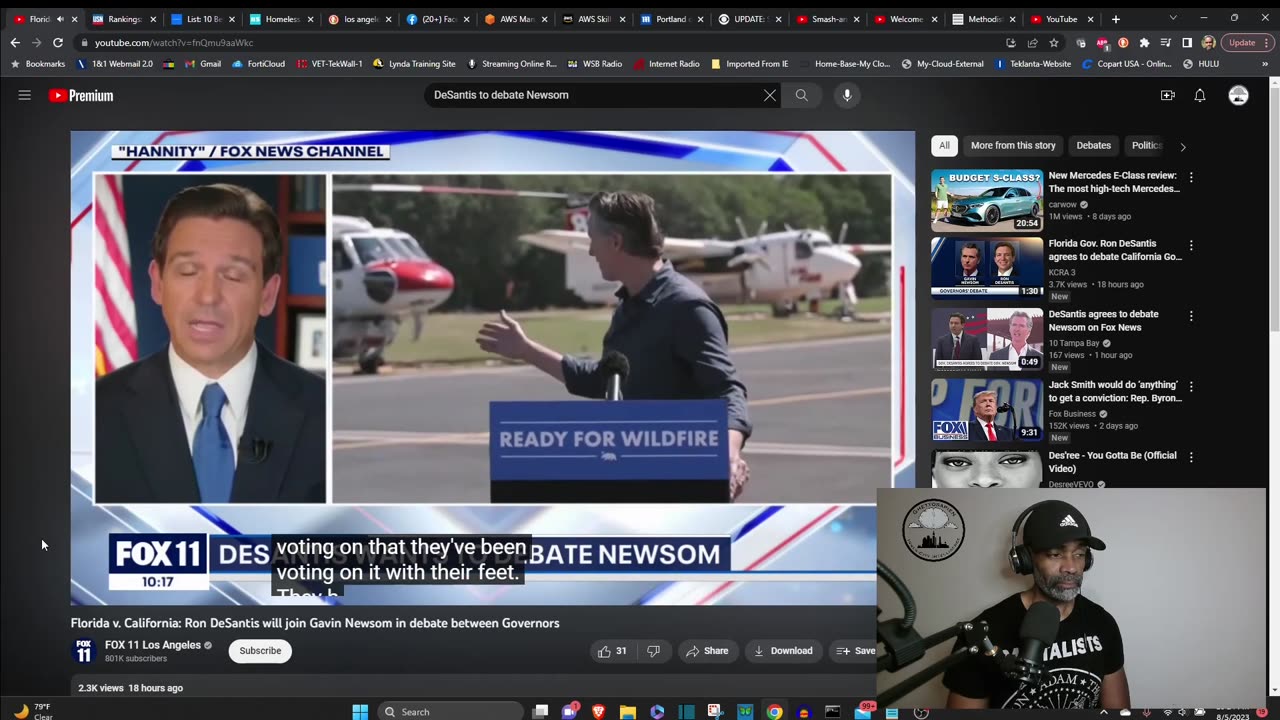The width and height of the screenshot is (1280, 720).
Task: Expand the bookmarks bar overflow chevron
Action: (1265, 63)
